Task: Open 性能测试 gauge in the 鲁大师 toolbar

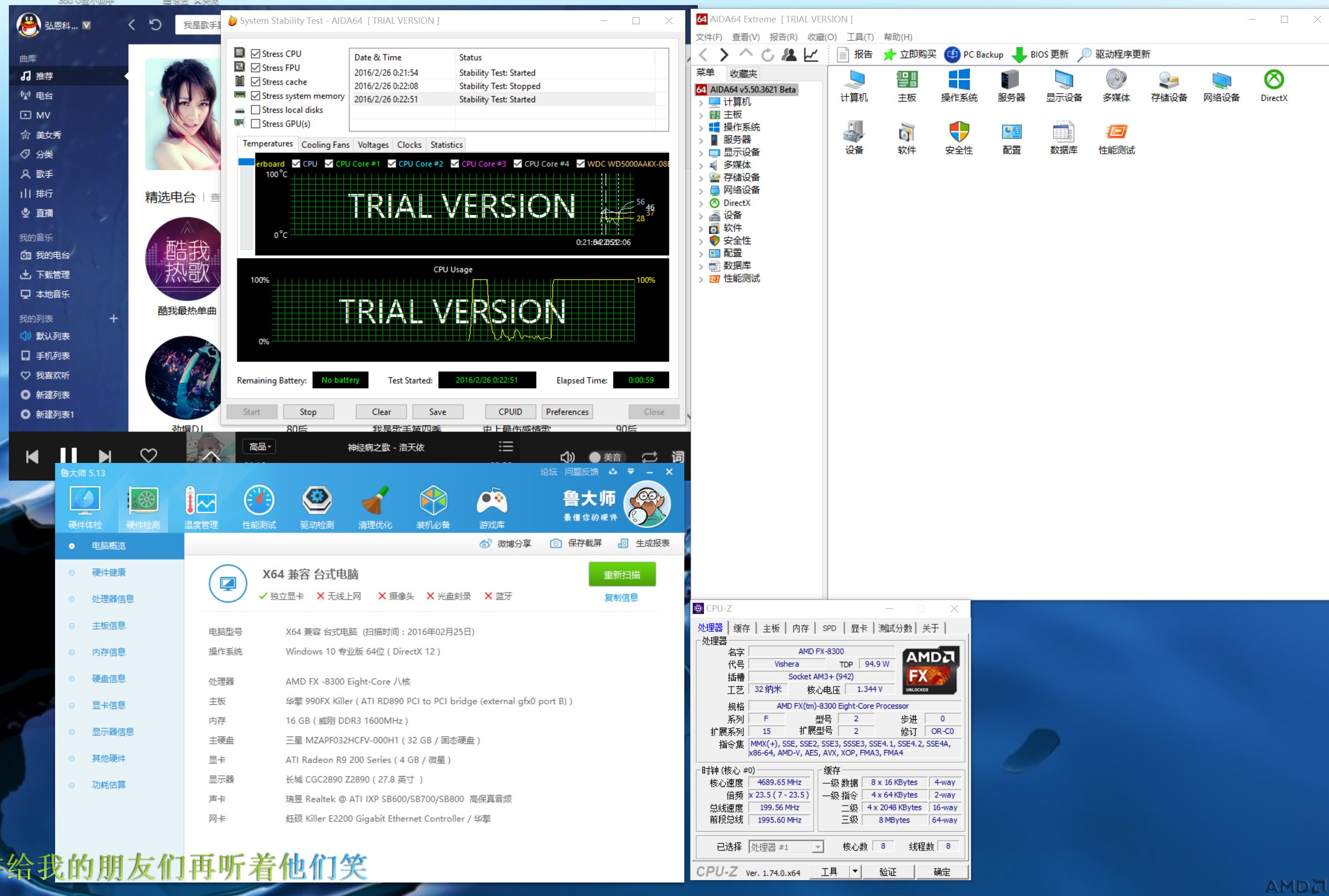Action: coord(259,507)
